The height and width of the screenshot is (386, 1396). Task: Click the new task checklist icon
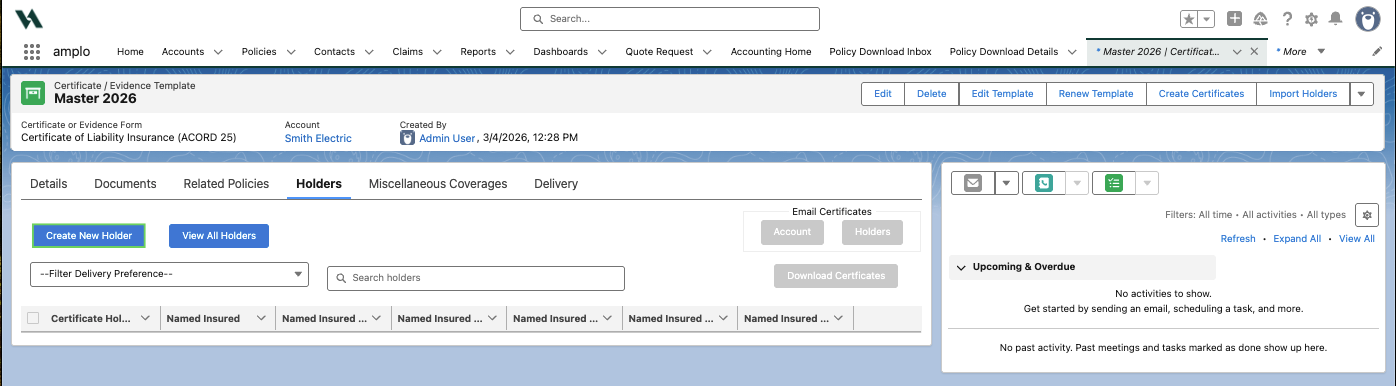(1114, 183)
